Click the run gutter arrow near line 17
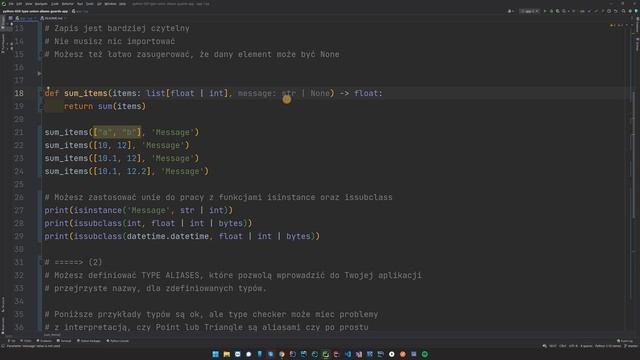This screenshot has width=640, height=360. click(x=40, y=73)
